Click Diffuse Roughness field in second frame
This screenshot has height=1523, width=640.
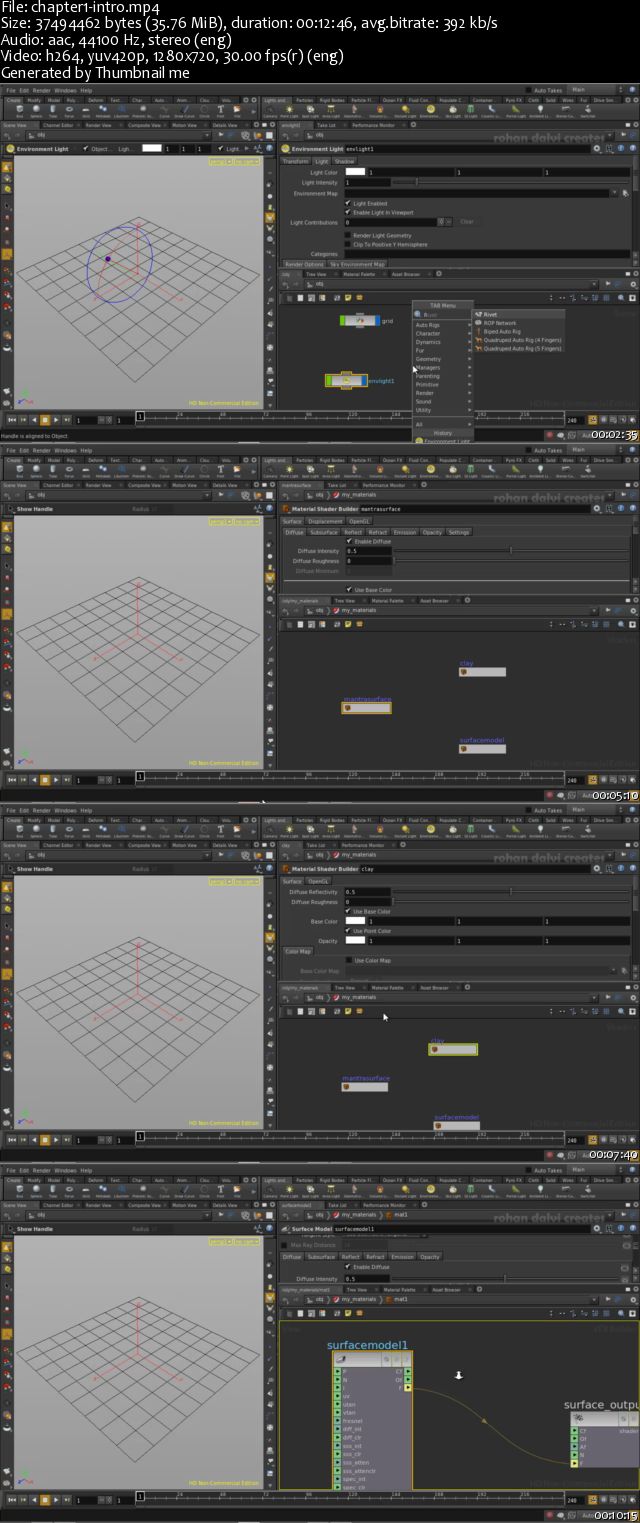click(367, 561)
